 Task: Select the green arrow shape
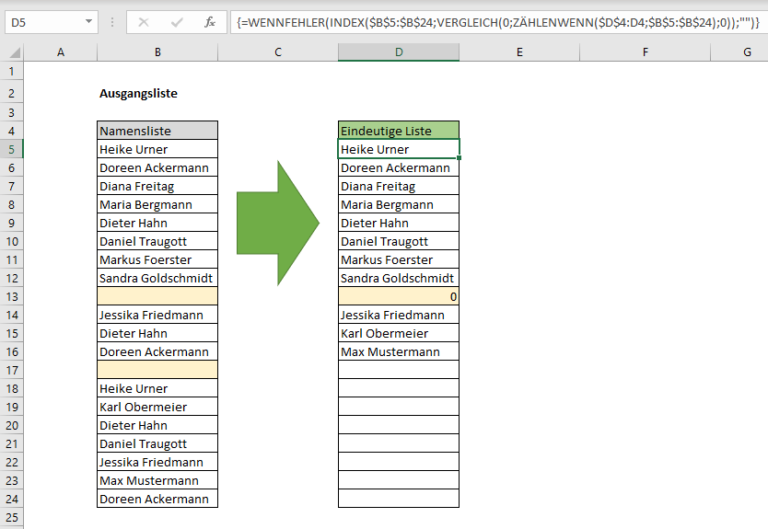tap(277, 223)
